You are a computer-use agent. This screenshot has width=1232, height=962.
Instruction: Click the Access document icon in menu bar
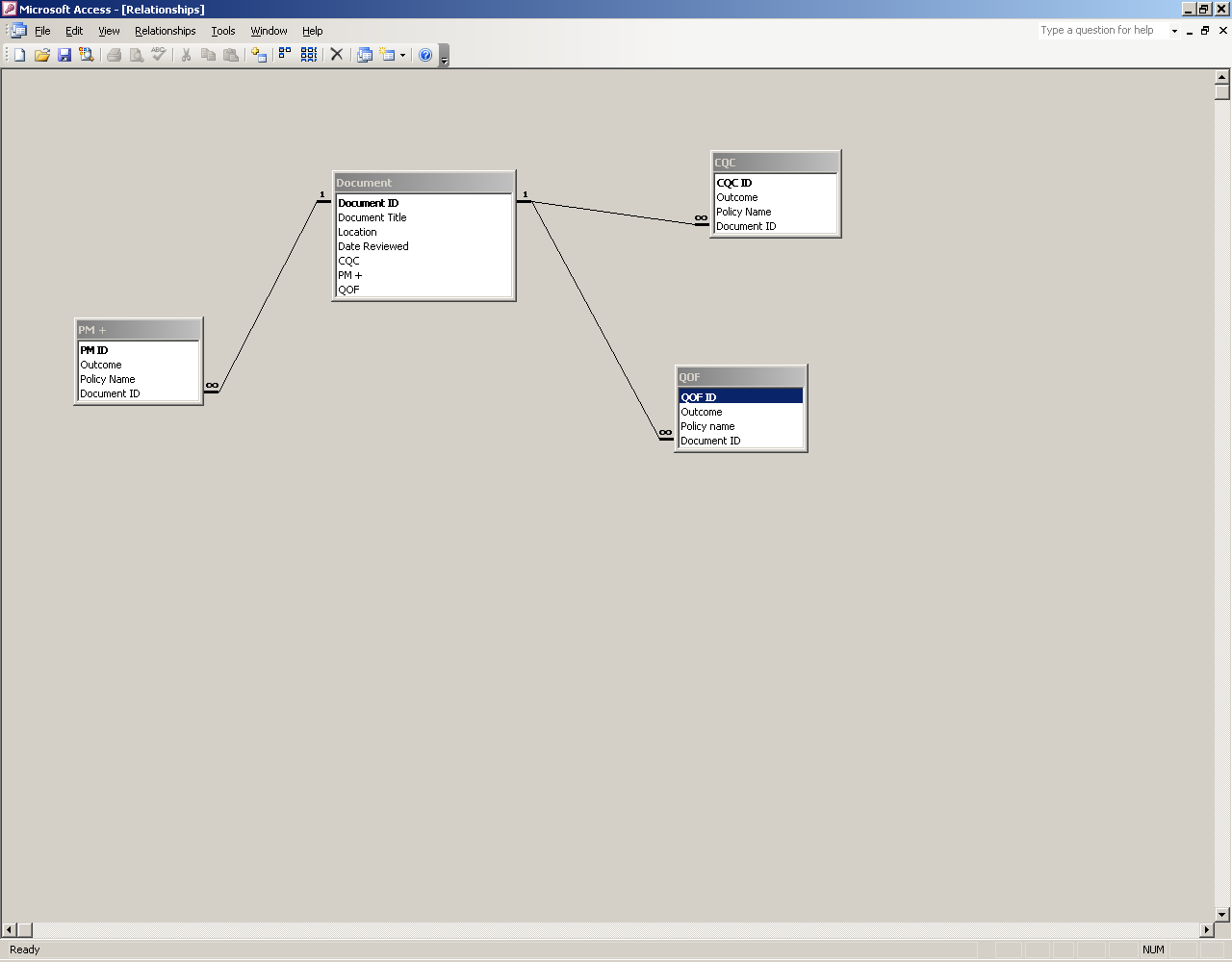pyautogui.click(x=18, y=31)
